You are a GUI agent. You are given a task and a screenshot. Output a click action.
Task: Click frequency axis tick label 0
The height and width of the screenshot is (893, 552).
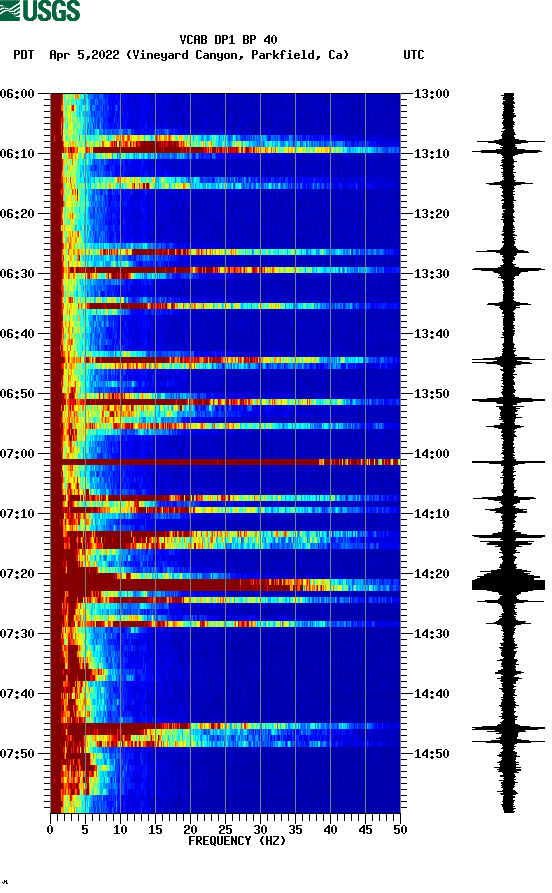pos(50,830)
